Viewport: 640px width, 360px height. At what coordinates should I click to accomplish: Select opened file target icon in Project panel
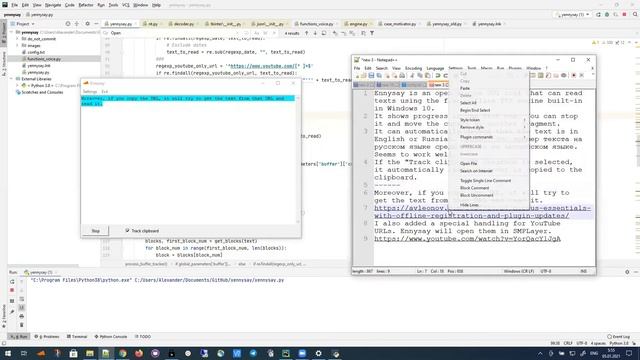(x=68, y=24)
